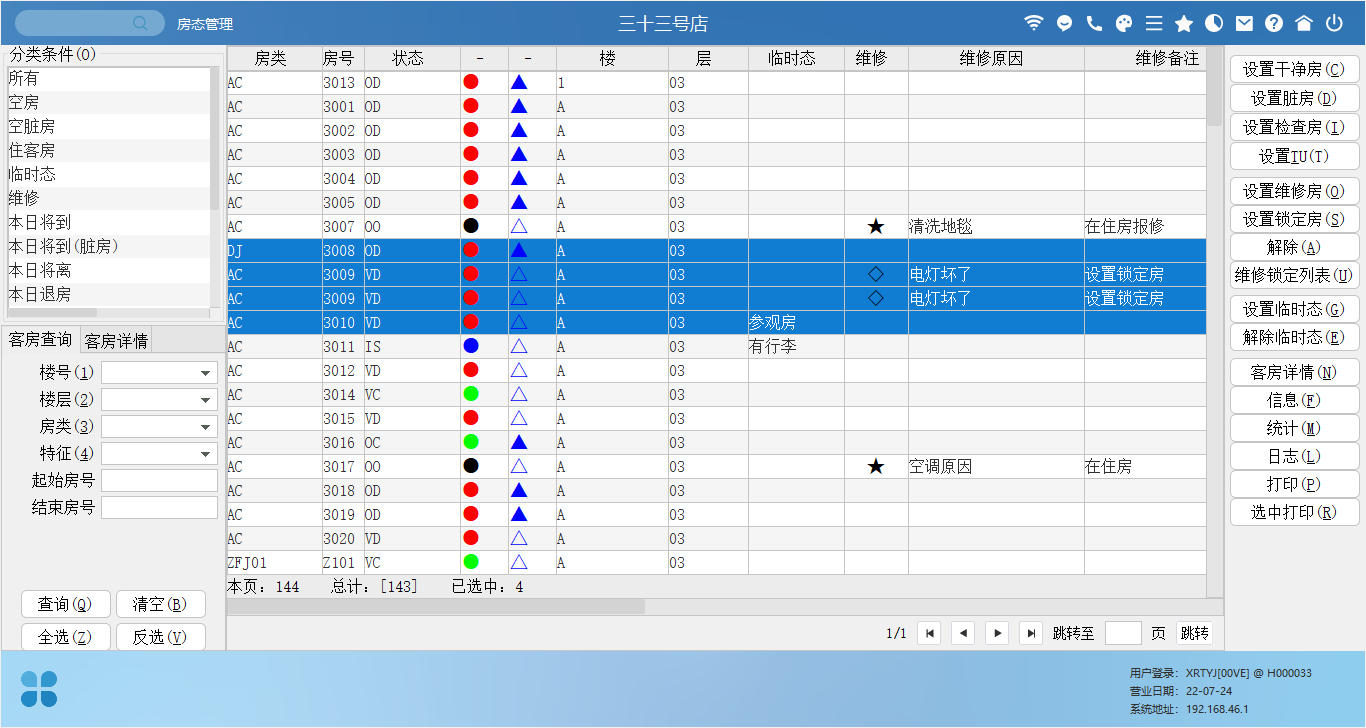Viewport: 1366px width, 728px height.
Task: Click the Wi-Fi network status icon
Action: [x=1034, y=23]
